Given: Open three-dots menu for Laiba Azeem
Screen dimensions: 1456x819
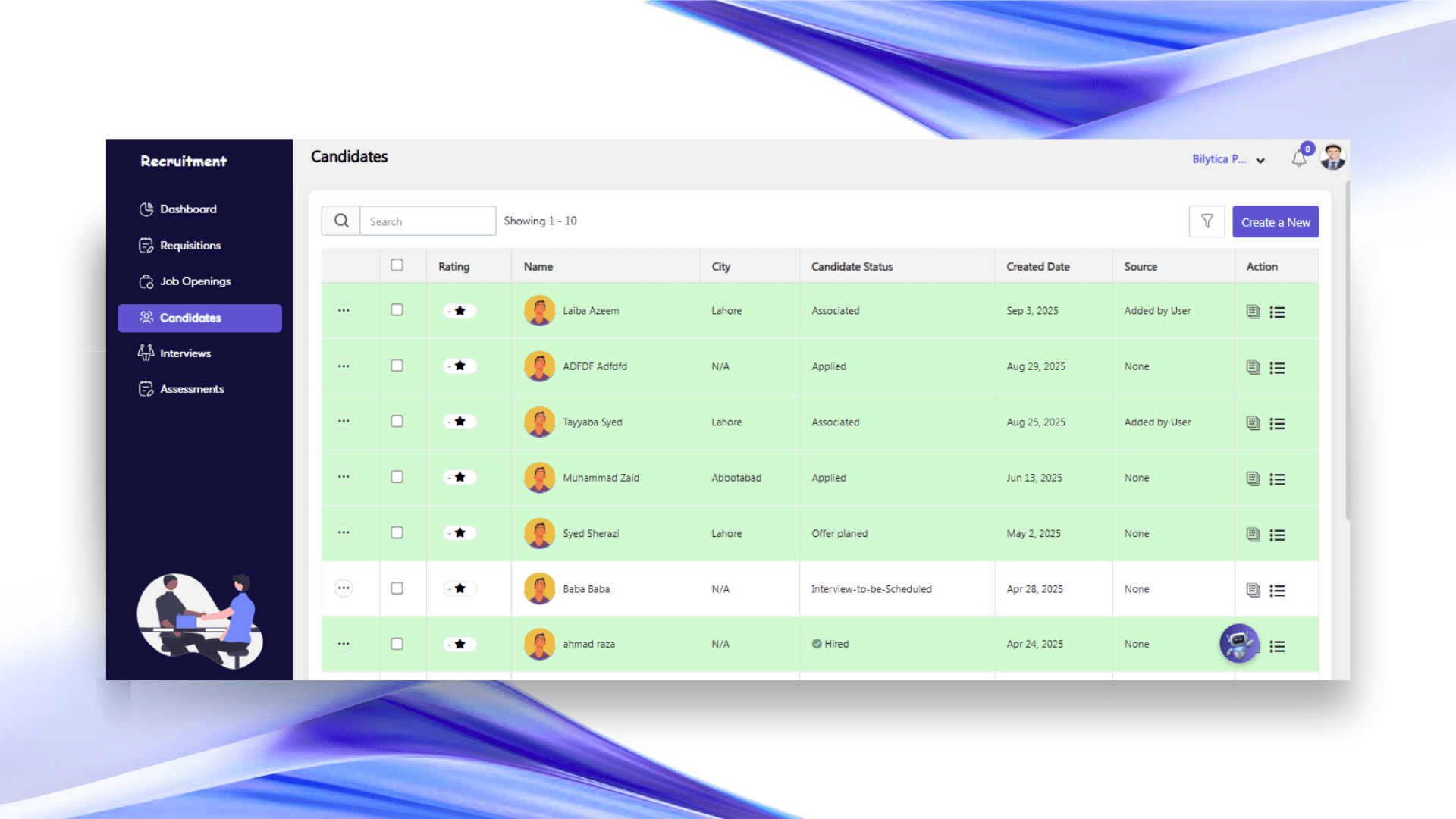Looking at the screenshot, I should coord(344,310).
